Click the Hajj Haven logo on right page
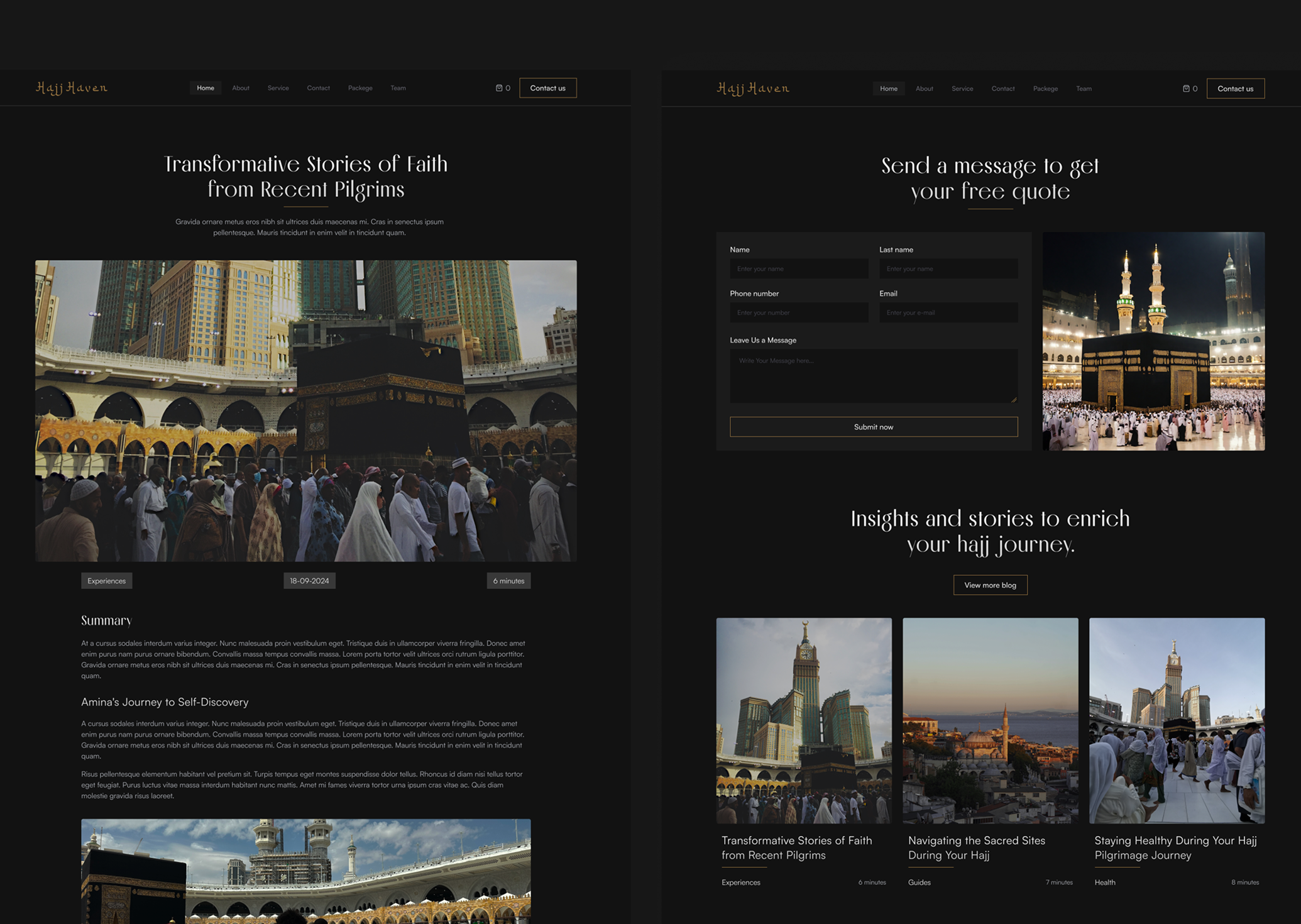 pyautogui.click(x=753, y=89)
